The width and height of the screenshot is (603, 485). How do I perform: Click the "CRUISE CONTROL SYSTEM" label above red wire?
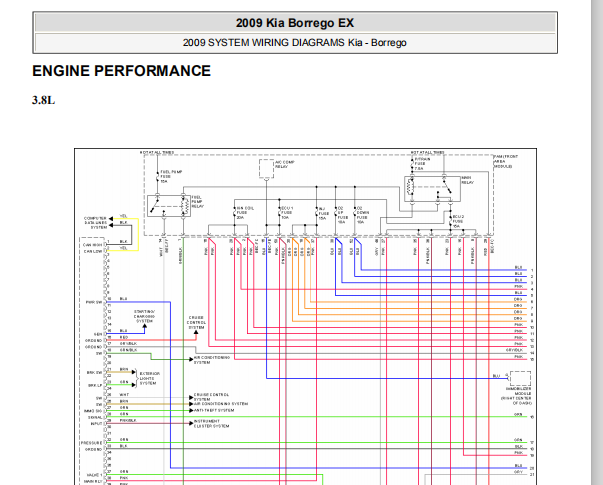click(196, 322)
